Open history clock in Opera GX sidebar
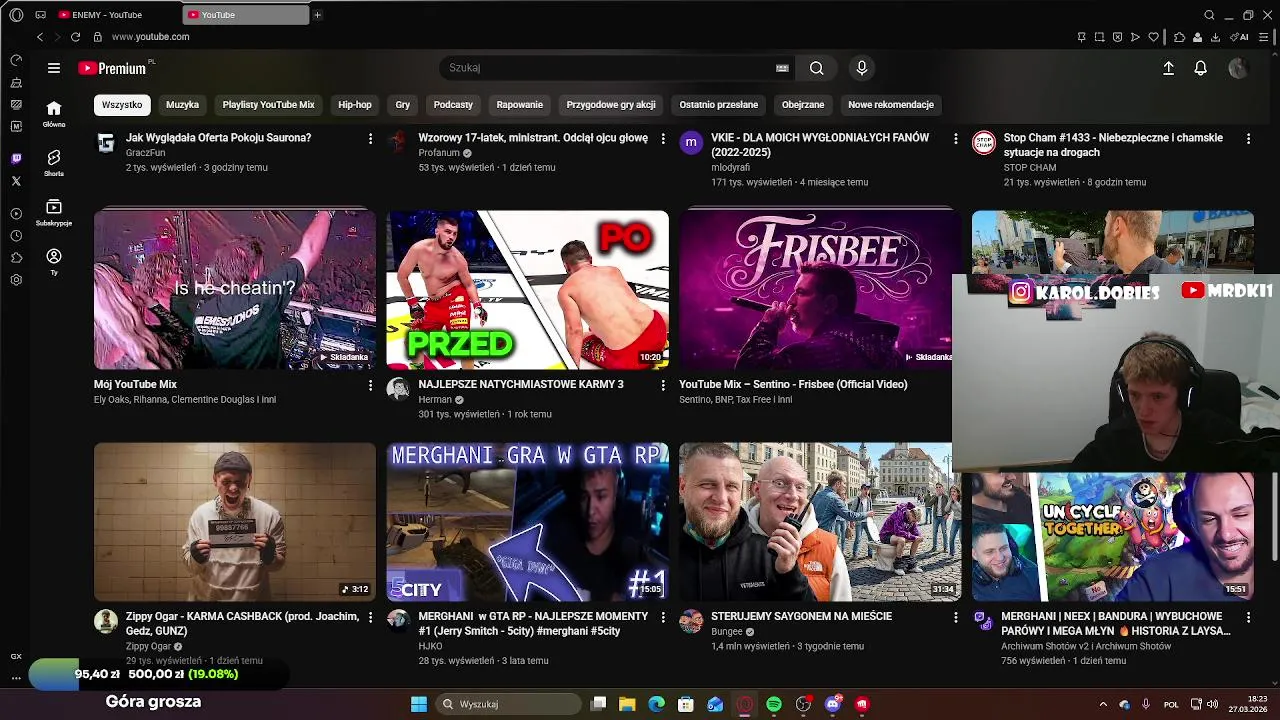 click(x=16, y=236)
